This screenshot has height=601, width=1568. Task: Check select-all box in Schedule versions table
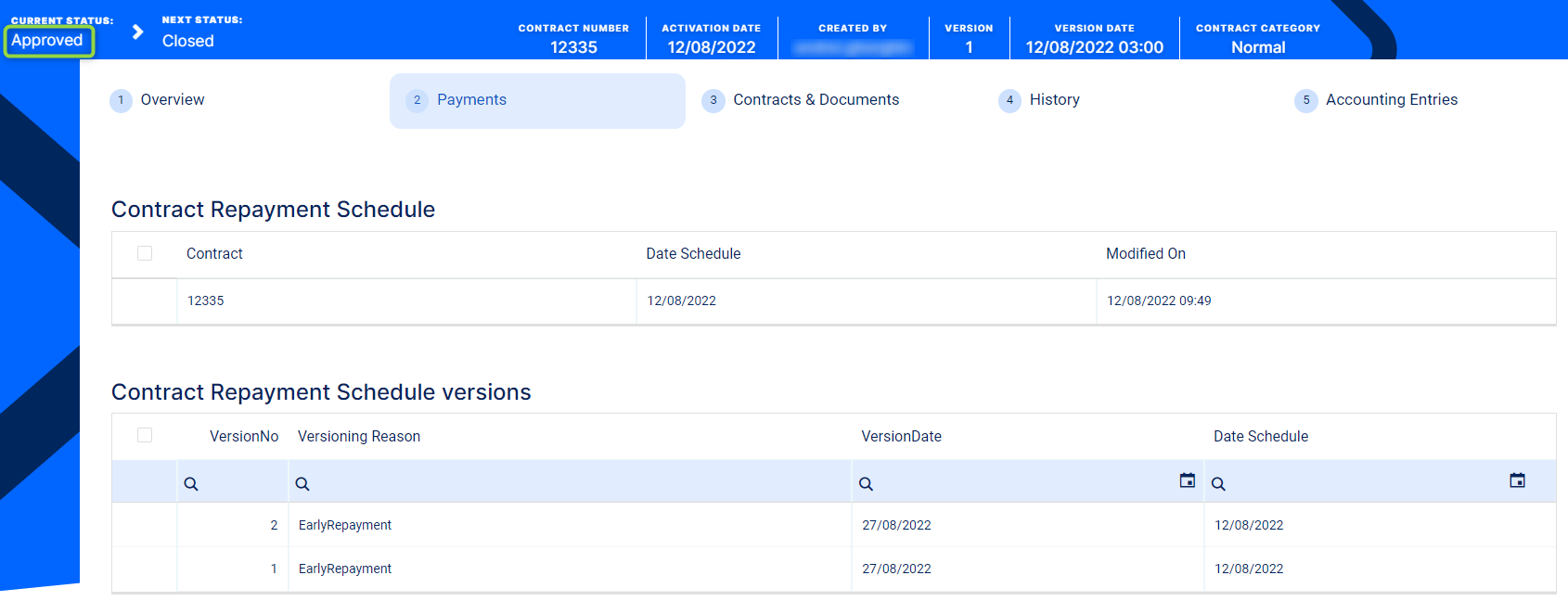145,435
